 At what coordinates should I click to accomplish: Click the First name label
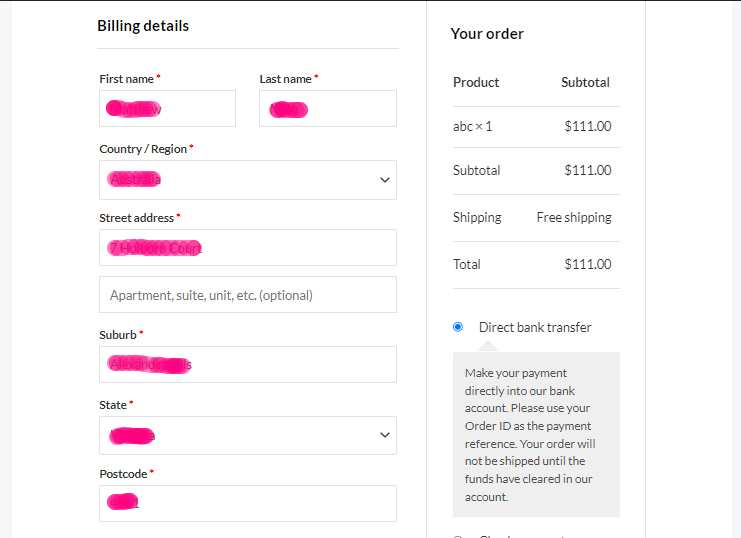pos(127,79)
